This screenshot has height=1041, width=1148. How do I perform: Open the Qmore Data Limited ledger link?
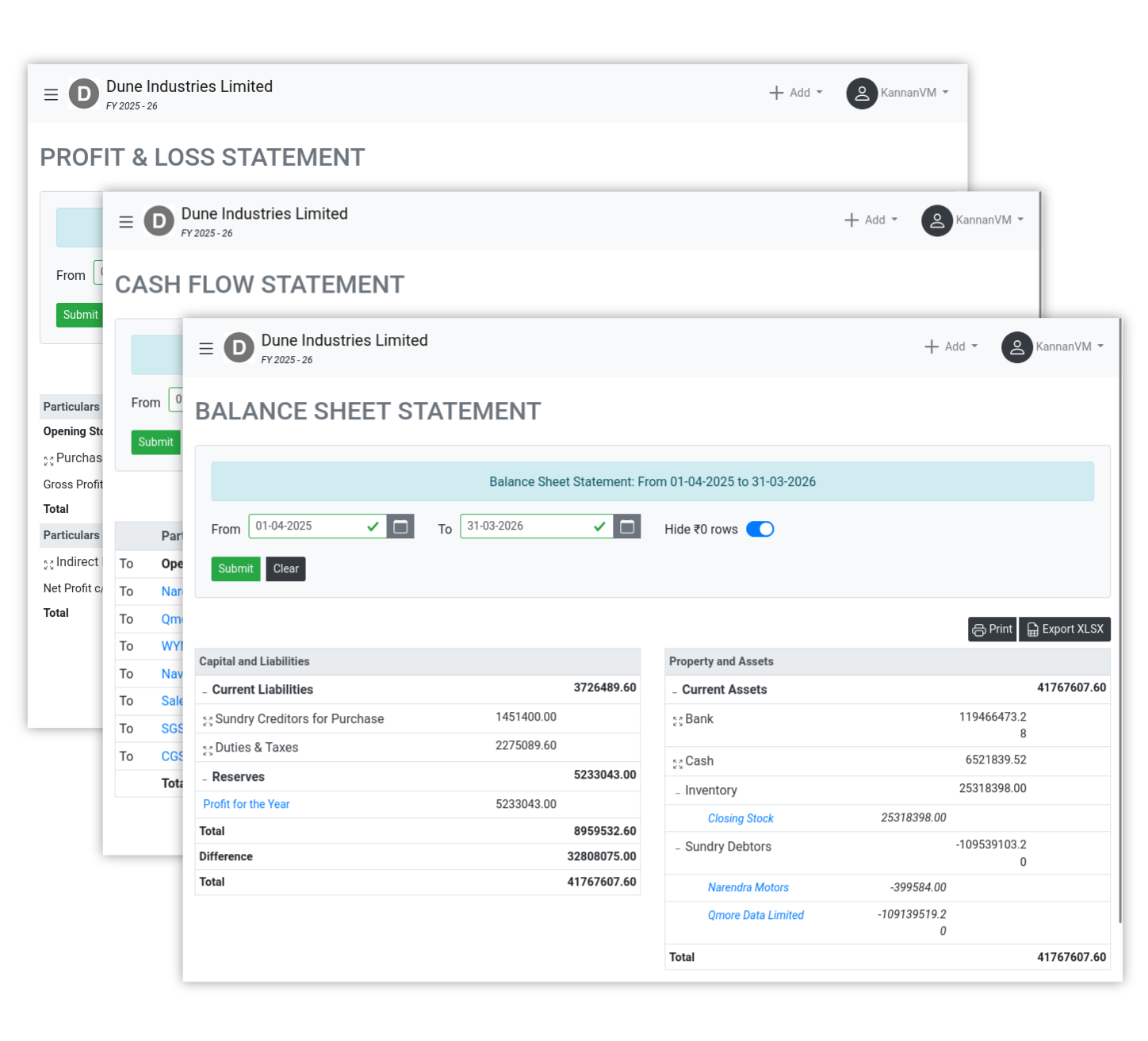(x=756, y=916)
